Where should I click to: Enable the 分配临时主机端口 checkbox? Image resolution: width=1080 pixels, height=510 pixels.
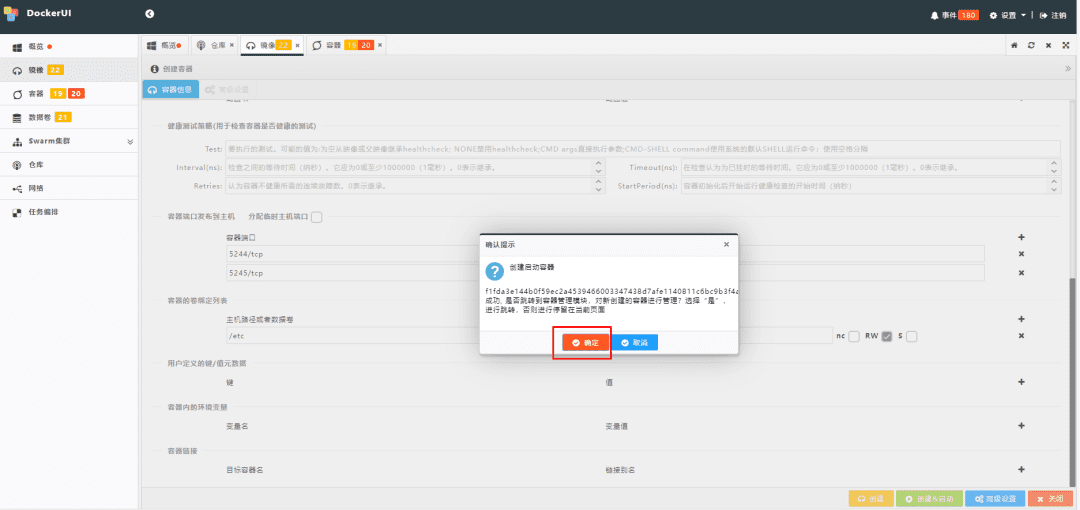(316, 217)
